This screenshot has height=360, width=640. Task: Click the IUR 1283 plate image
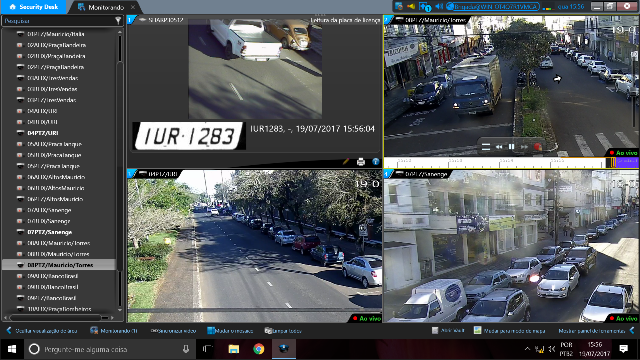tap(189, 136)
